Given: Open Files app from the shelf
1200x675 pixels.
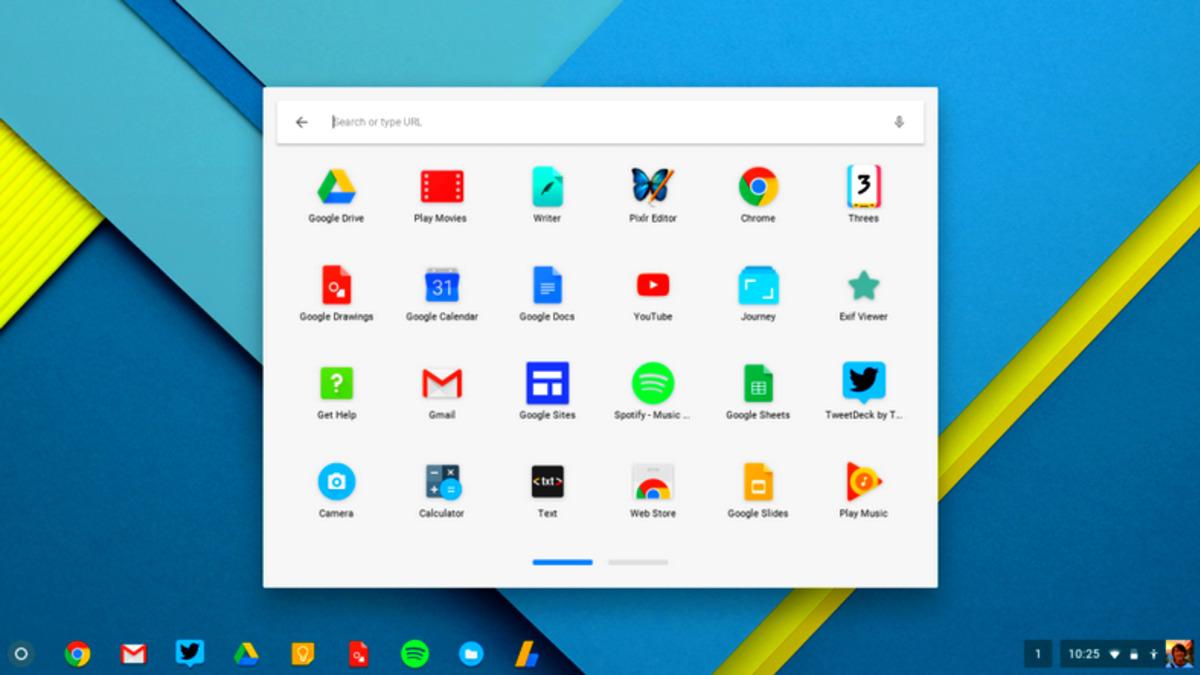Looking at the screenshot, I should (471, 654).
